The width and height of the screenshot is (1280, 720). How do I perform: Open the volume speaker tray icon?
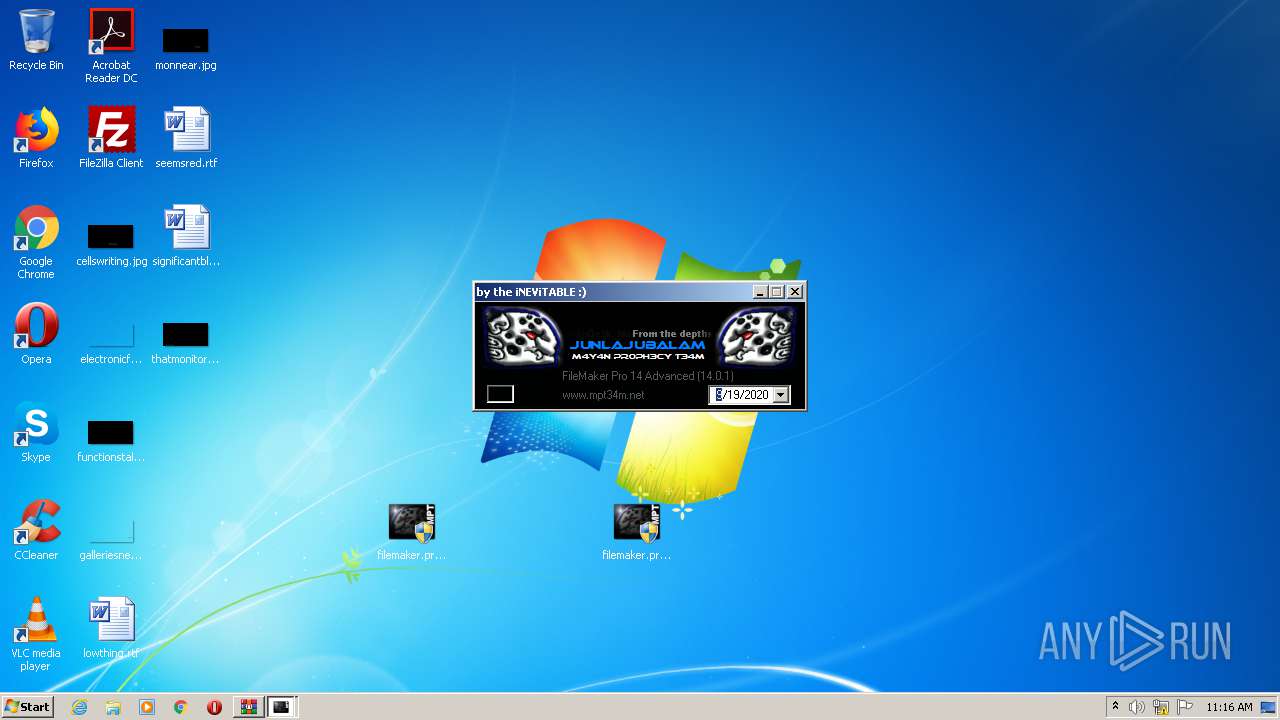(1137, 707)
